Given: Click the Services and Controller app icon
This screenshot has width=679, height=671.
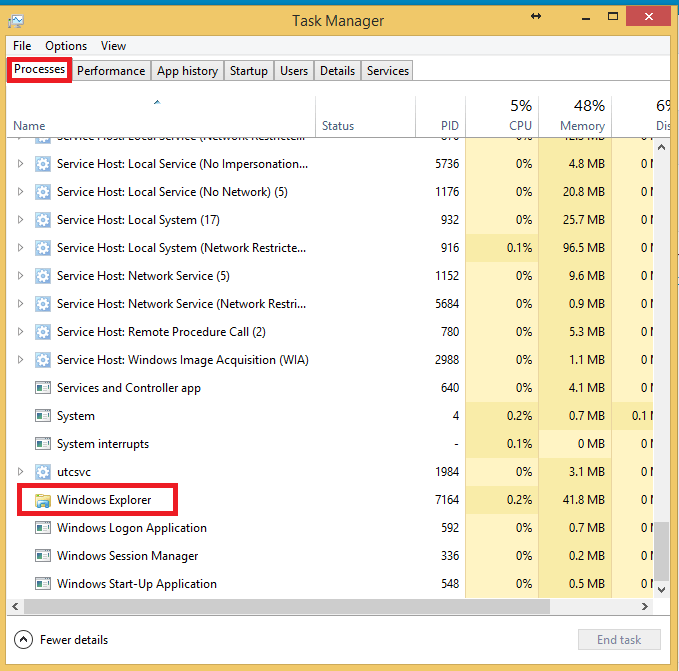Looking at the screenshot, I should tap(42, 388).
